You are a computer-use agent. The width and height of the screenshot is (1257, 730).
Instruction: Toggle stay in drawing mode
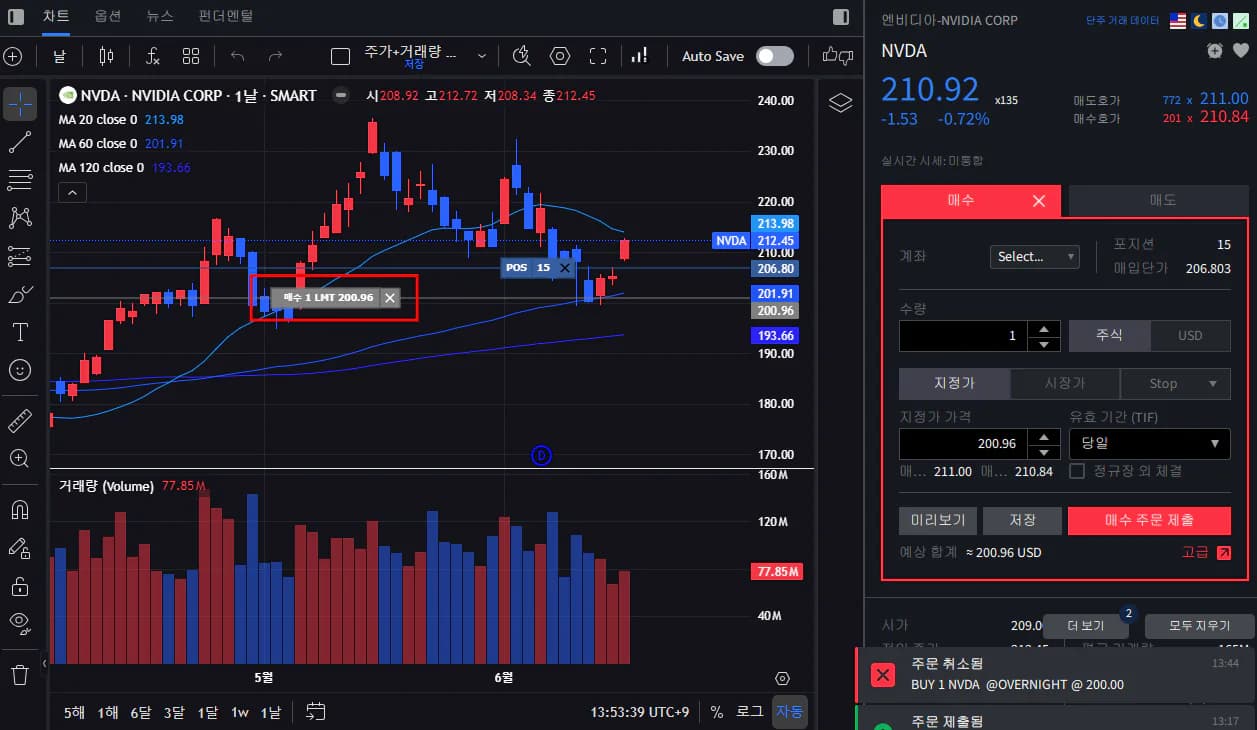point(20,547)
